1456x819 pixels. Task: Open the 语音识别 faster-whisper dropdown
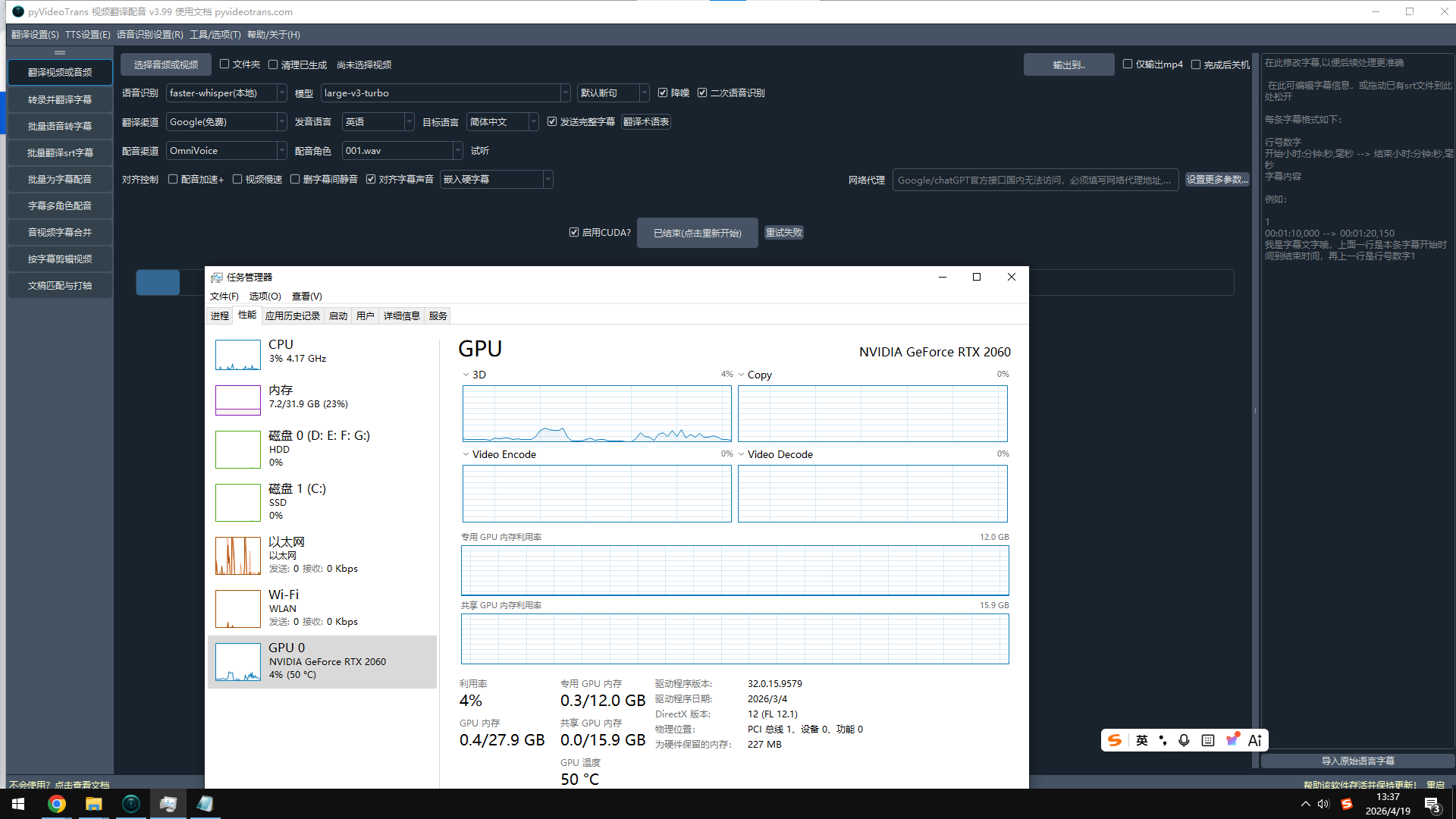pyautogui.click(x=226, y=93)
